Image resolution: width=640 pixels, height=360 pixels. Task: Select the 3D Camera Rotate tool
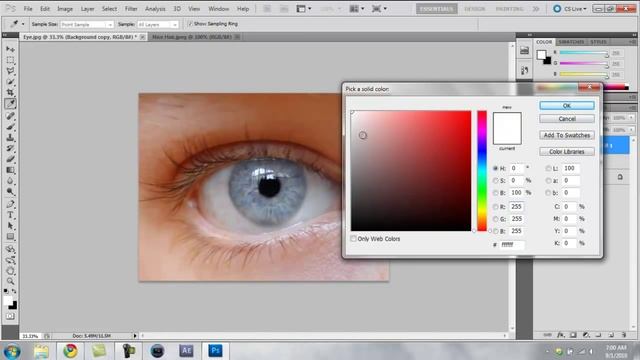(x=10, y=260)
